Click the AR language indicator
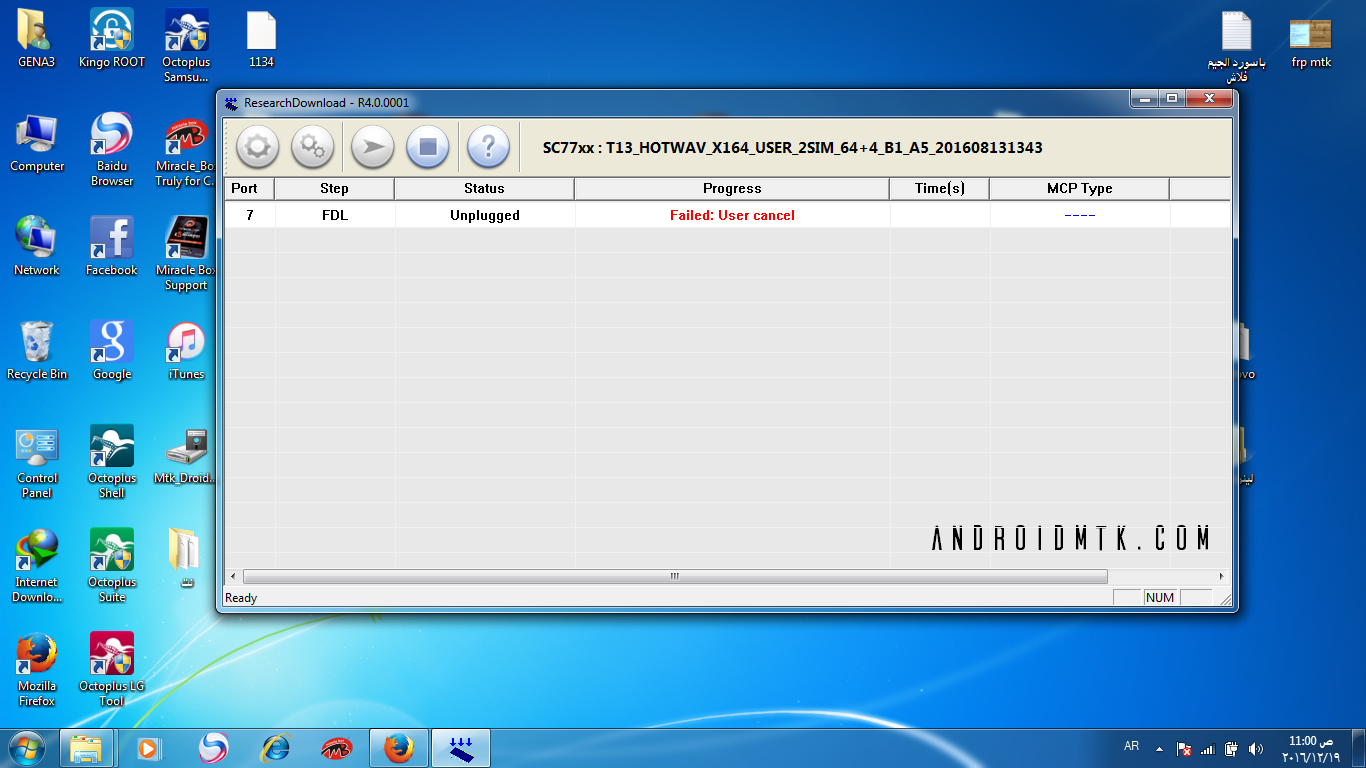The height and width of the screenshot is (768, 1366). [x=1132, y=747]
